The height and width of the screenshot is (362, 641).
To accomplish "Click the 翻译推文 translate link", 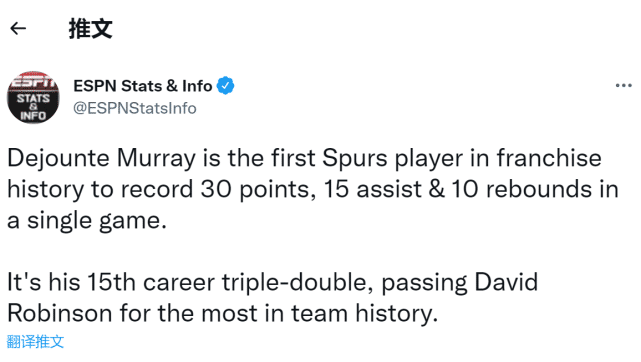I will pos(36,341).
